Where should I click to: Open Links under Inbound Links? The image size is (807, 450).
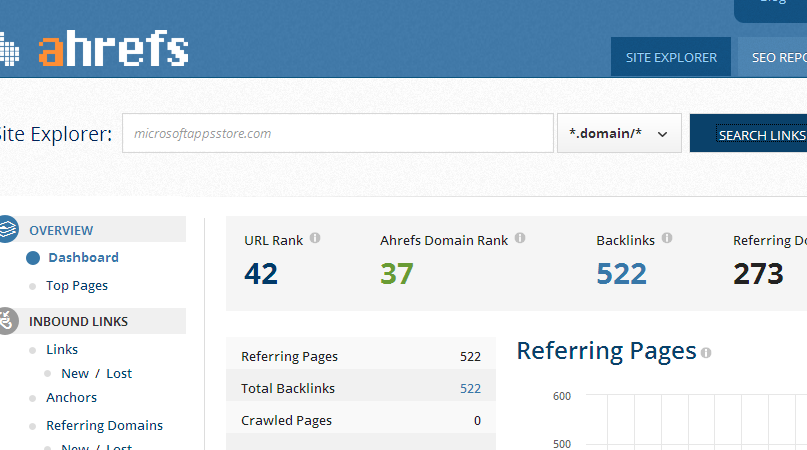[62, 350]
